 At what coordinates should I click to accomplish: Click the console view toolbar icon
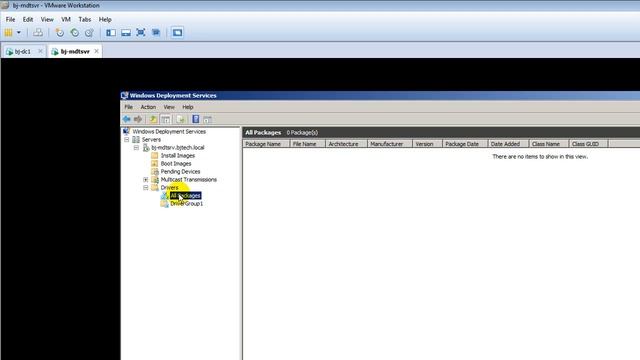(177, 33)
